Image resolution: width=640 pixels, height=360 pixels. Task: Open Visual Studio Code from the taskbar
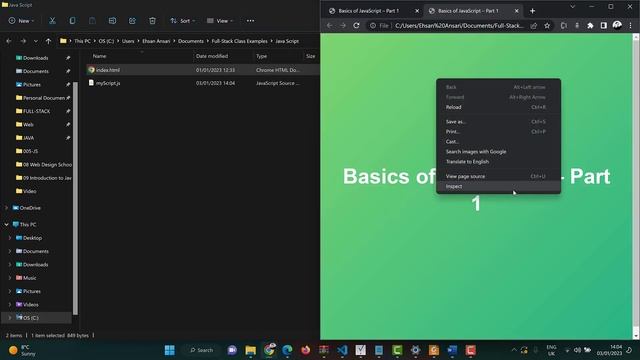[x=342, y=350]
